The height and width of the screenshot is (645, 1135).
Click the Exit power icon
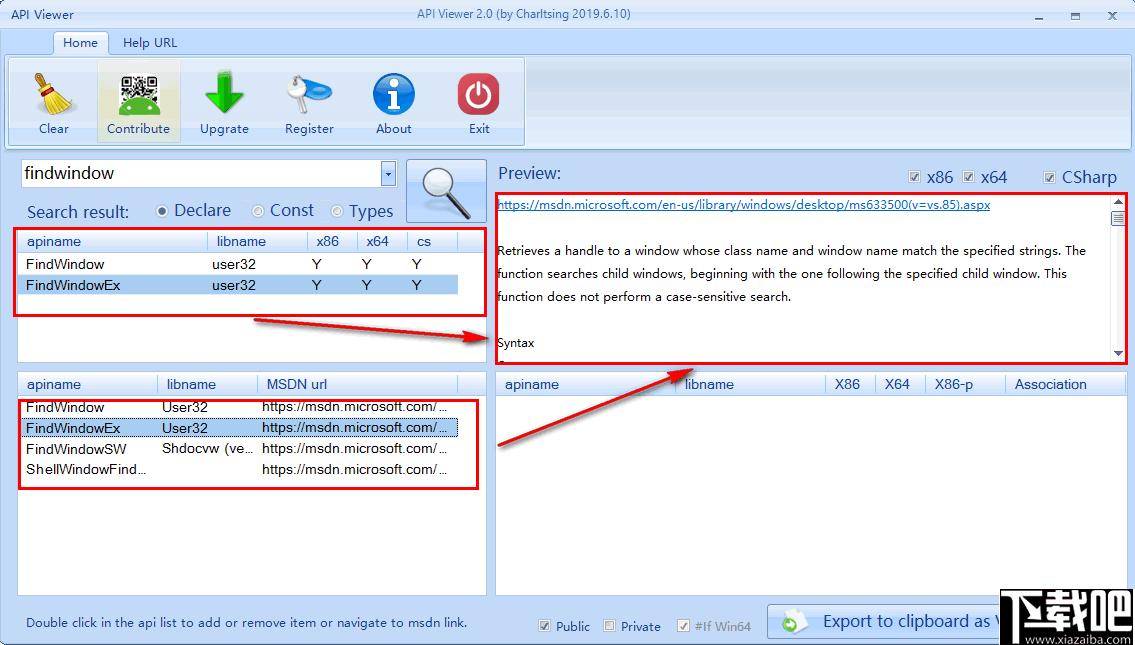click(x=478, y=94)
